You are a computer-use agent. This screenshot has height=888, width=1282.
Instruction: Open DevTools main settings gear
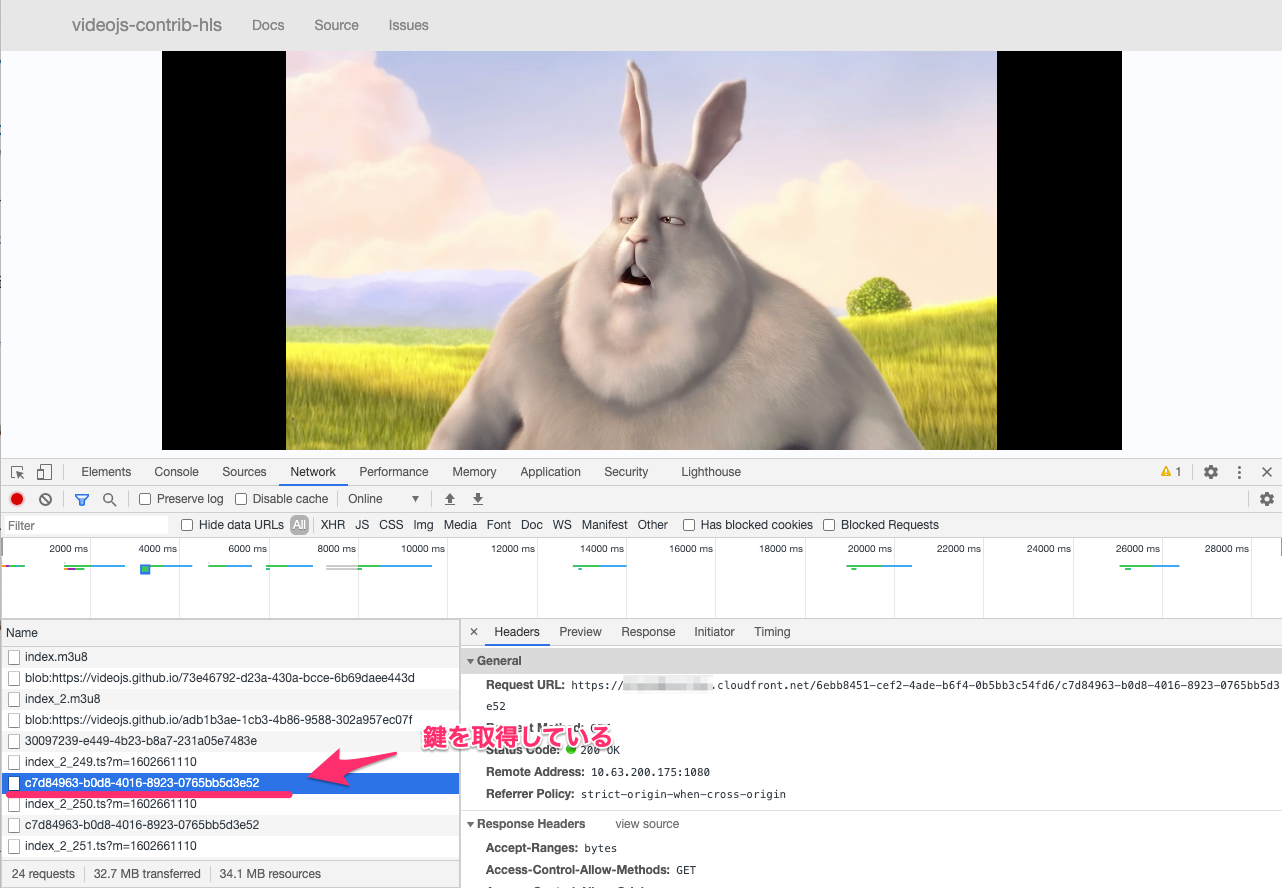1211,472
